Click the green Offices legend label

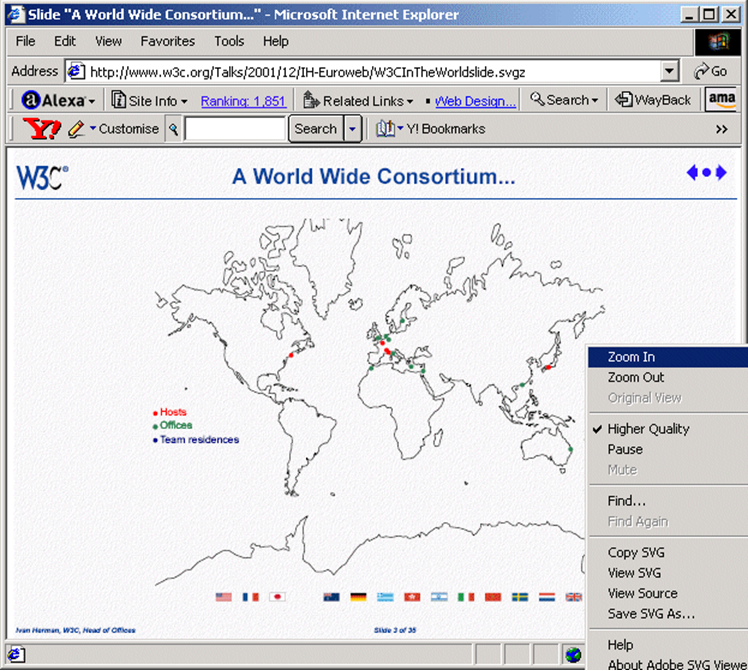[x=176, y=425]
